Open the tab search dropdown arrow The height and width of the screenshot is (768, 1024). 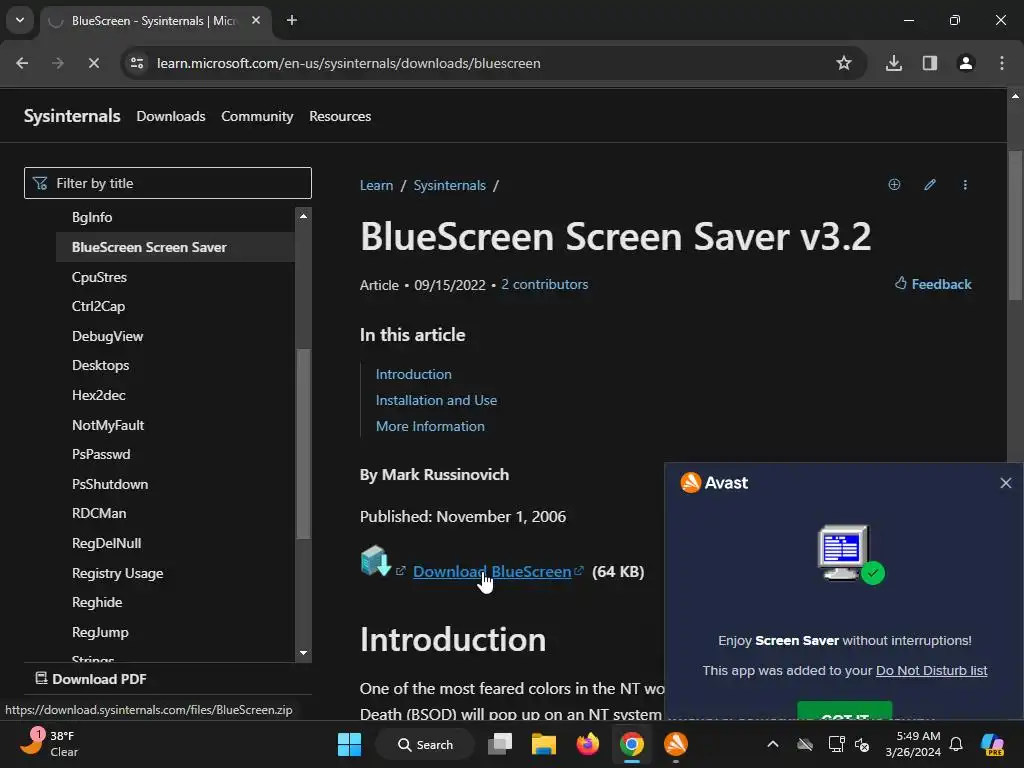20,20
